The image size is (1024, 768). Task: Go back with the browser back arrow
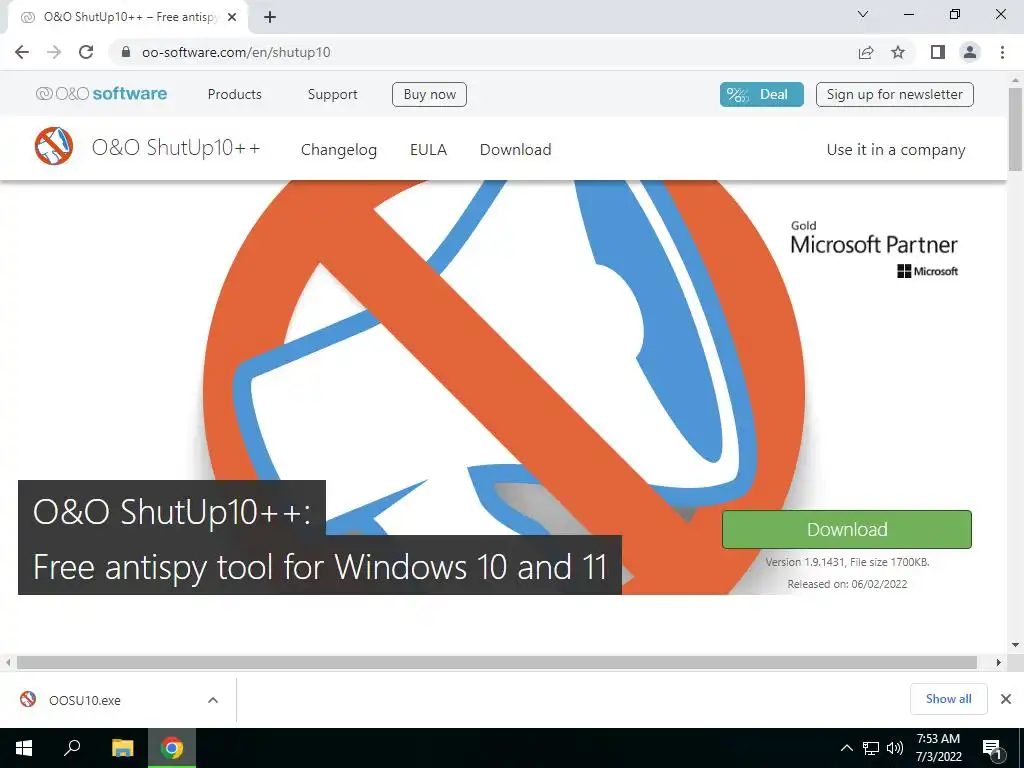click(x=22, y=52)
